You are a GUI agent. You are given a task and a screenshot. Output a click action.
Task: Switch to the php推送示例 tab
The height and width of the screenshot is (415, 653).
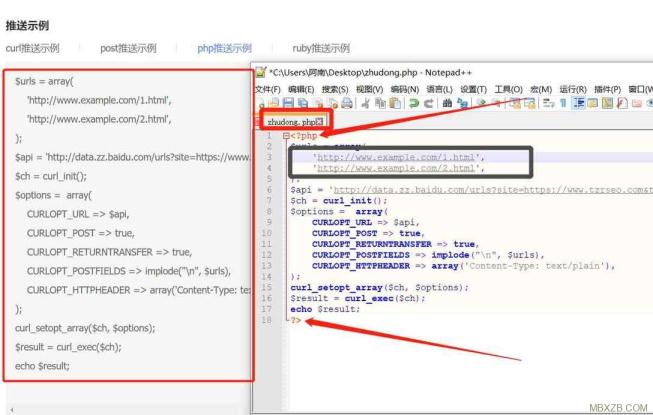(224, 48)
